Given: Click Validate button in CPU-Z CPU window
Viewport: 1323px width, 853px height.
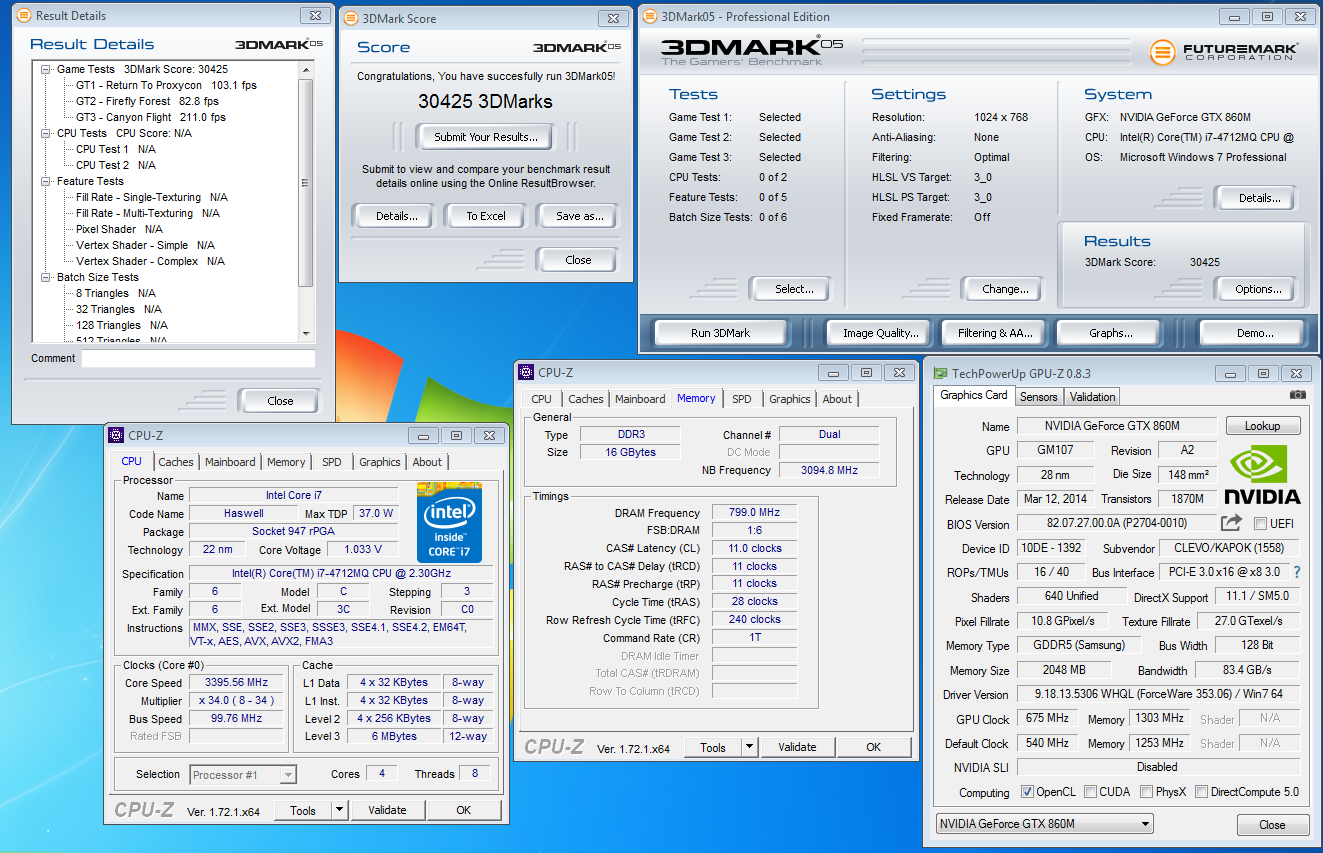Looking at the screenshot, I should coord(387,810).
